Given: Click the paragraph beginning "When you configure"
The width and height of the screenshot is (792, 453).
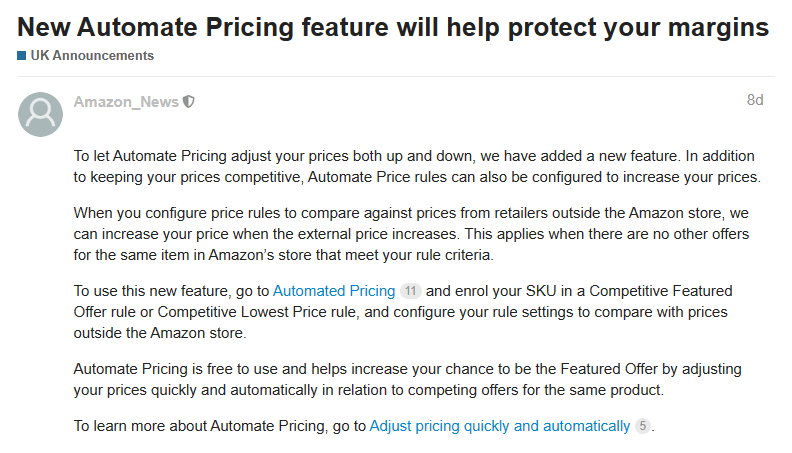Looking at the screenshot, I should (410, 233).
